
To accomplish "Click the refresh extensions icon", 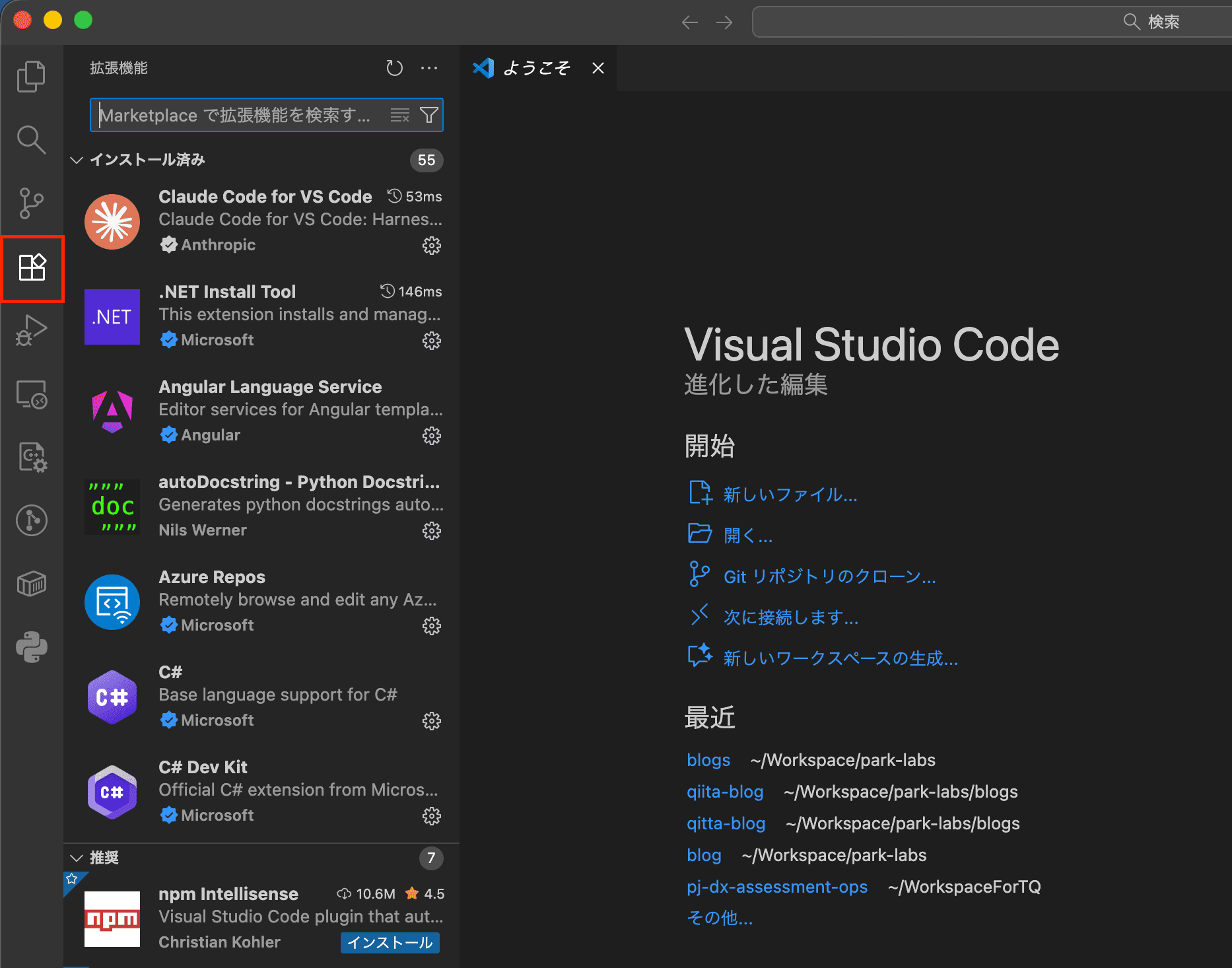I will coord(394,68).
